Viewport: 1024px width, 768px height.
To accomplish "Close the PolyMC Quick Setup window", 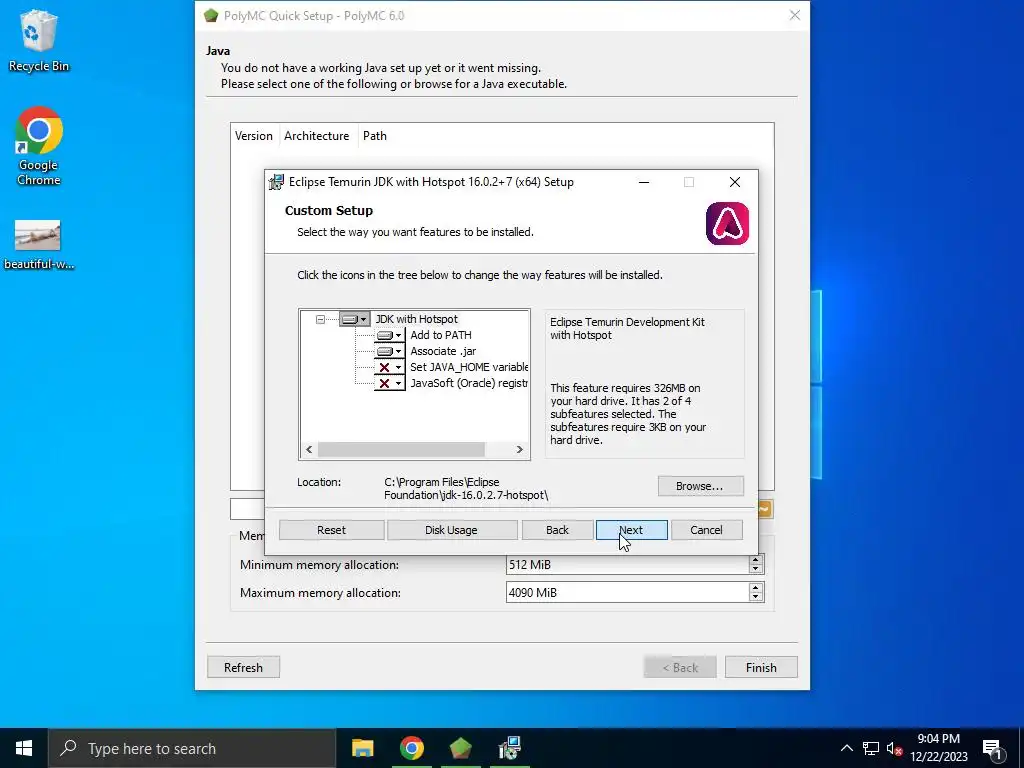I will [x=795, y=15].
